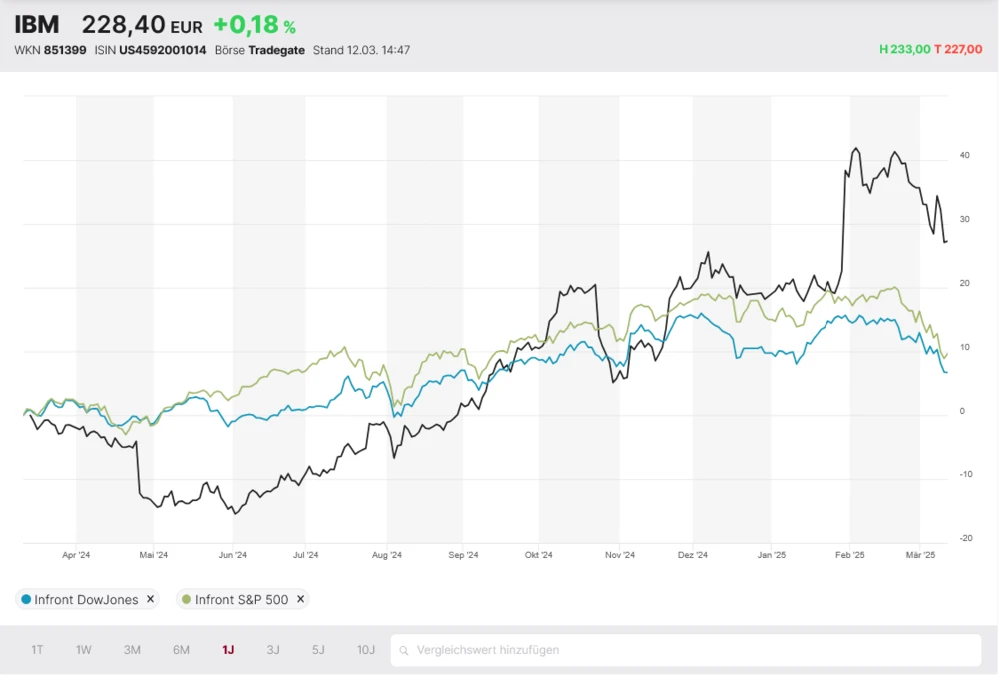Image resolution: width=1000 pixels, height=677 pixels.
Task: Click the Vergleichswert hinzufügen input field
Action: click(690, 650)
